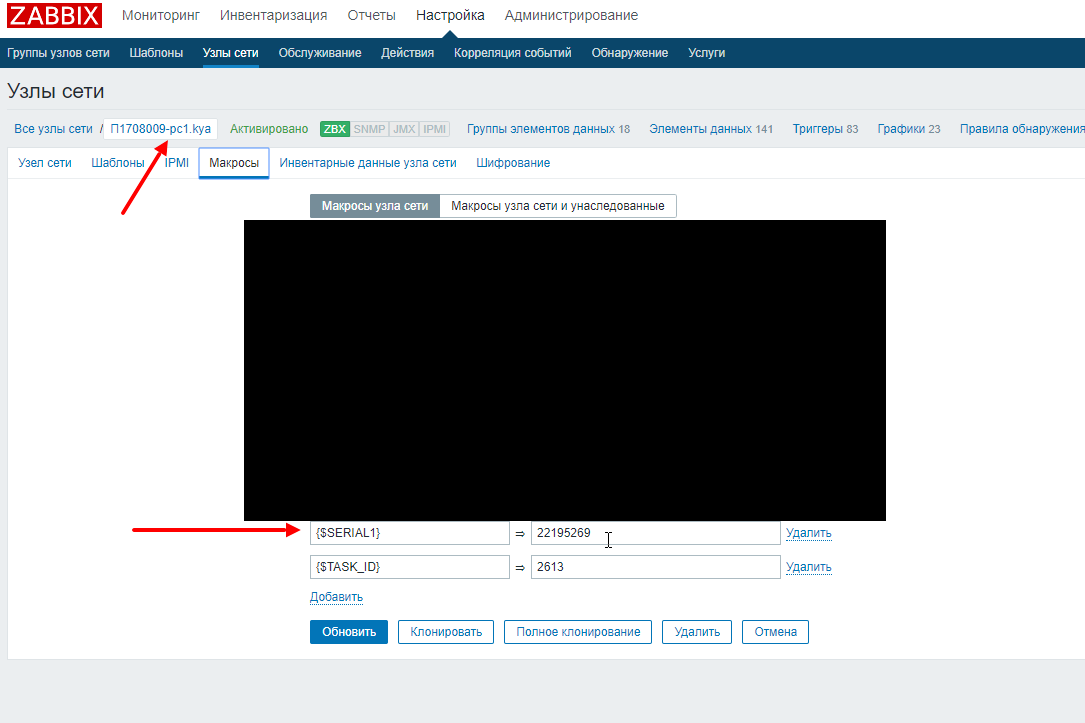1085x723 pixels.
Task: Open Элементы данных 141 link
Action: (711, 129)
